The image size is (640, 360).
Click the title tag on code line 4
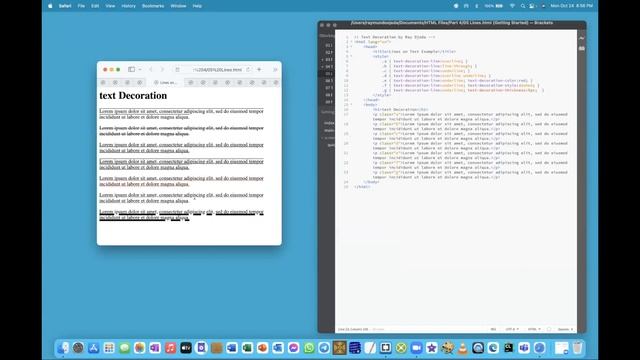(414, 51)
